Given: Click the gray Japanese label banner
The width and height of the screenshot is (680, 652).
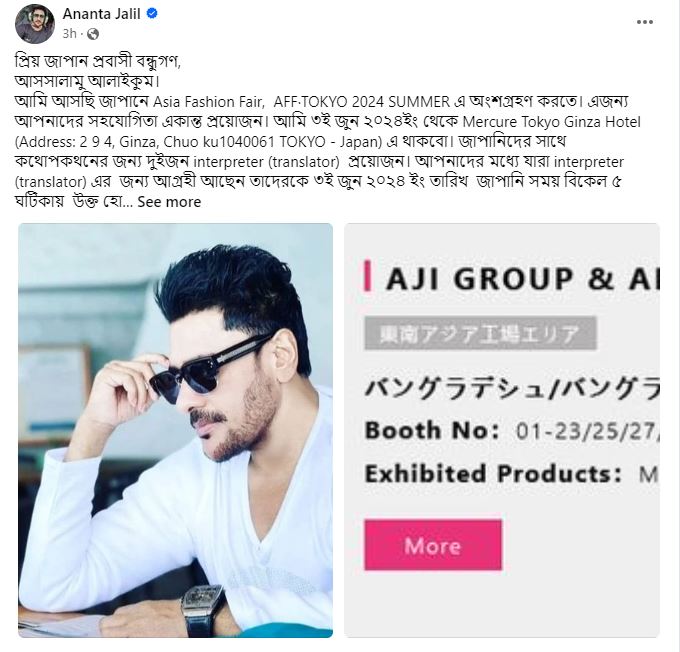Looking at the screenshot, I should [481, 333].
